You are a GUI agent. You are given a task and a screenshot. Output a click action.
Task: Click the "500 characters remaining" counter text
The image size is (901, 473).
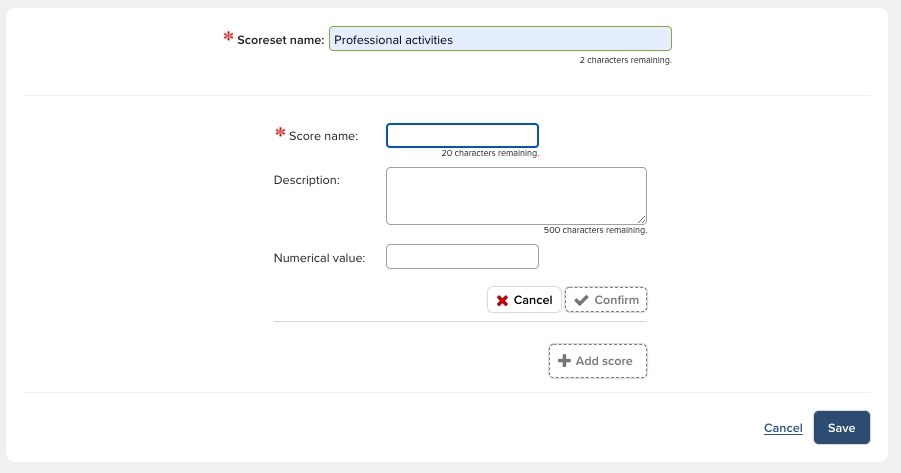click(x=595, y=230)
